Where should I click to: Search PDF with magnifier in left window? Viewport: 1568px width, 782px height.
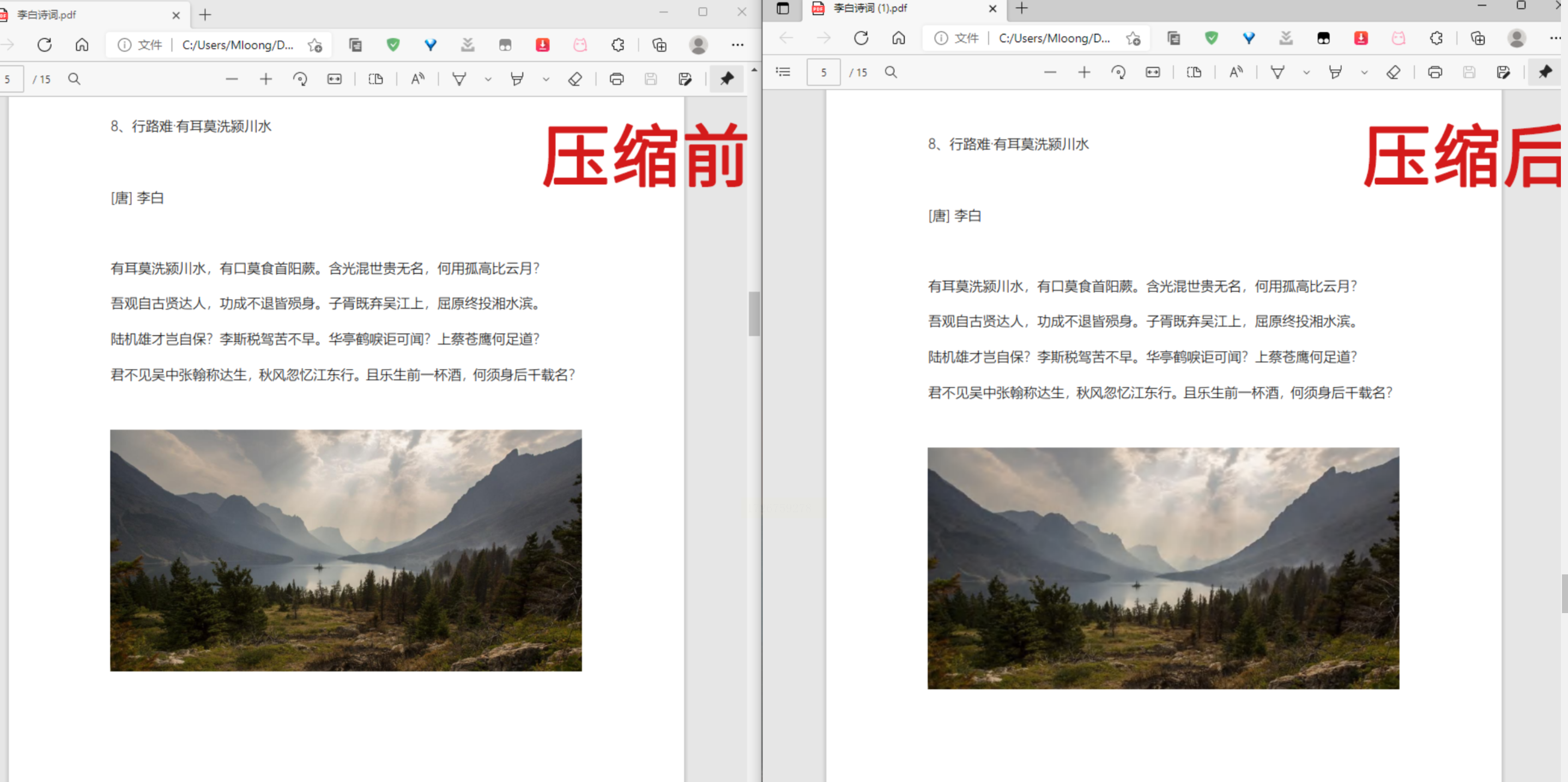point(74,79)
